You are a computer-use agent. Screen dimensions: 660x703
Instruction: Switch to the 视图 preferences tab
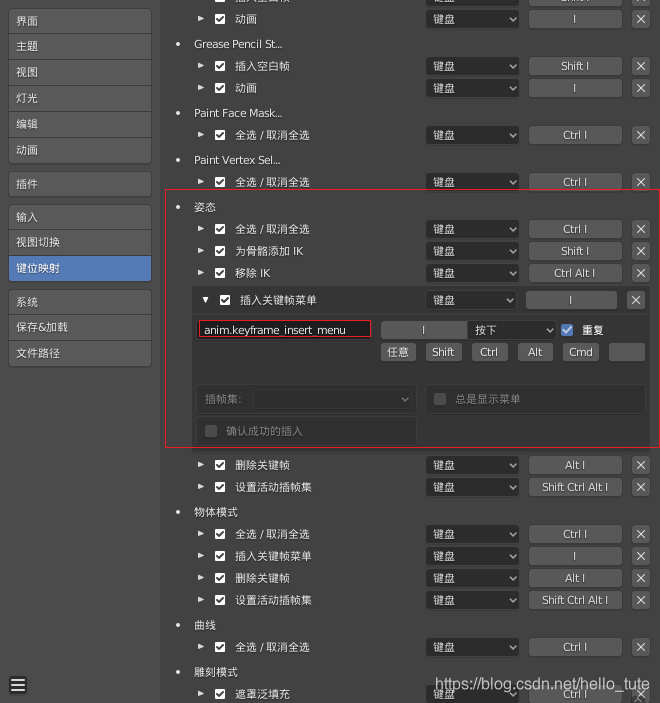pos(80,72)
